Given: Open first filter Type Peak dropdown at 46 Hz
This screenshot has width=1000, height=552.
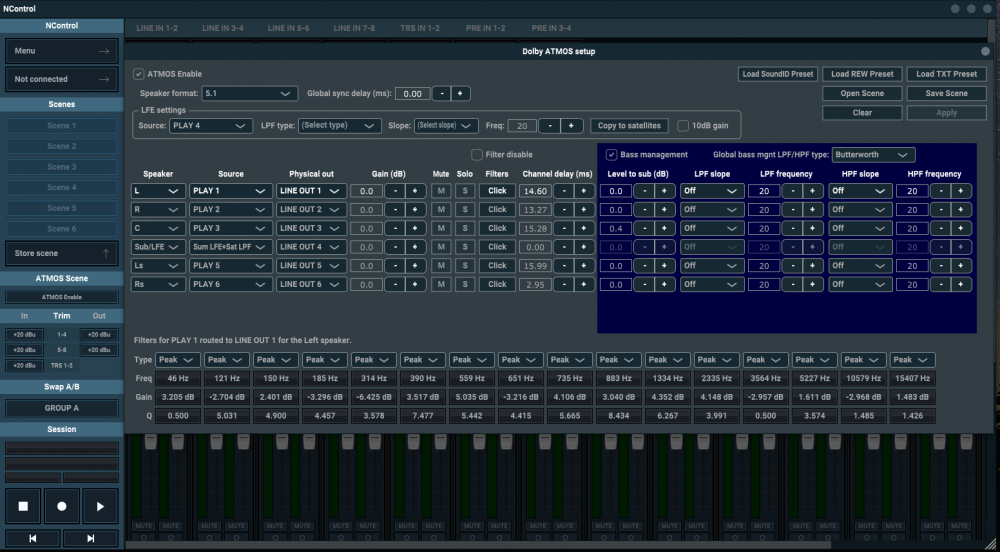Looking at the screenshot, I should coord(177,360).
